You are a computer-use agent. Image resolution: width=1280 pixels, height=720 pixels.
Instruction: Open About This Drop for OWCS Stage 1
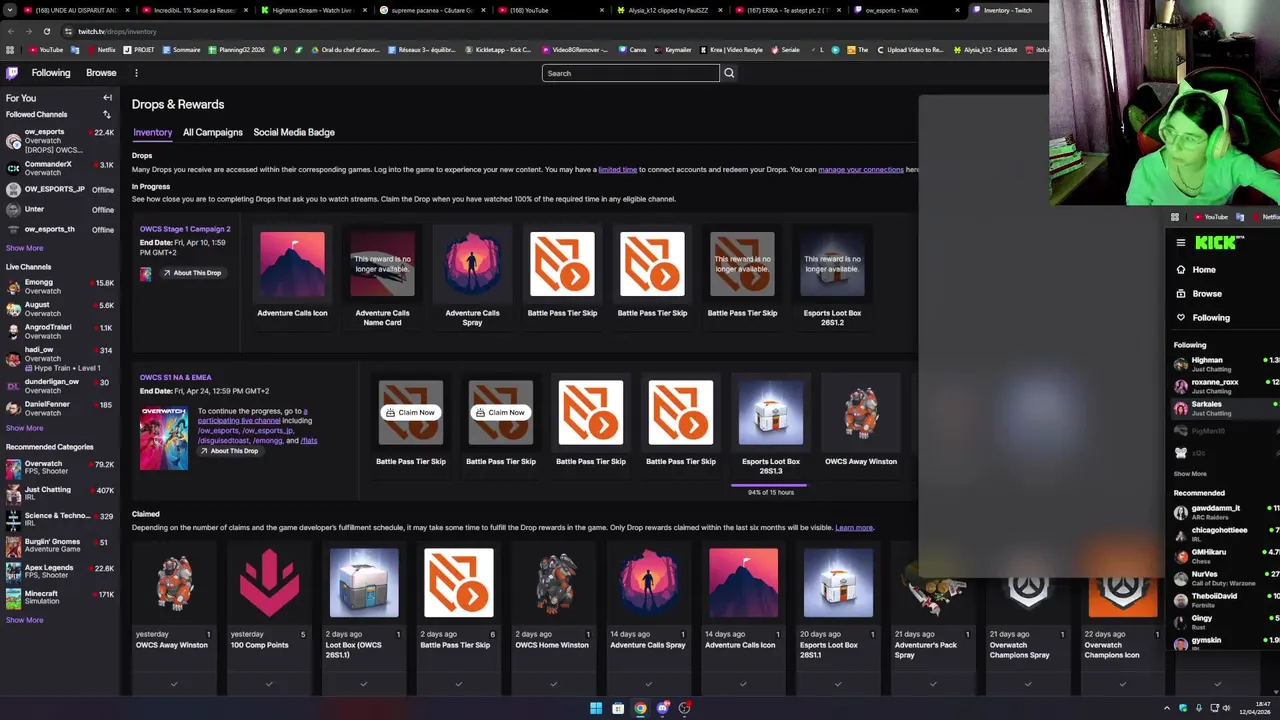(x=192, y=273)
